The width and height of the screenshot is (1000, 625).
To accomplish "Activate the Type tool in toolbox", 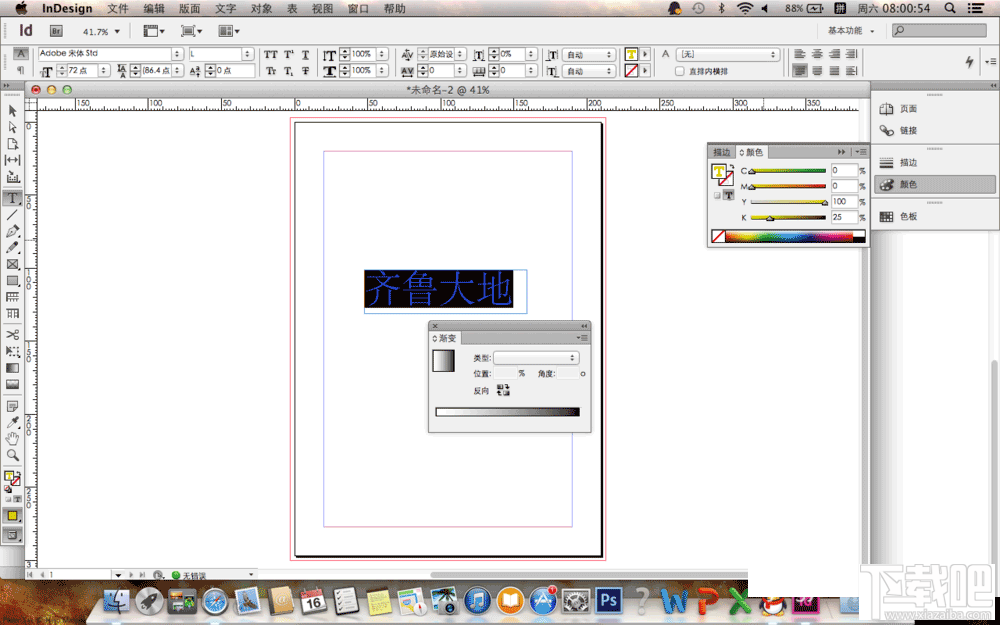I will click(x=12, y=198).
